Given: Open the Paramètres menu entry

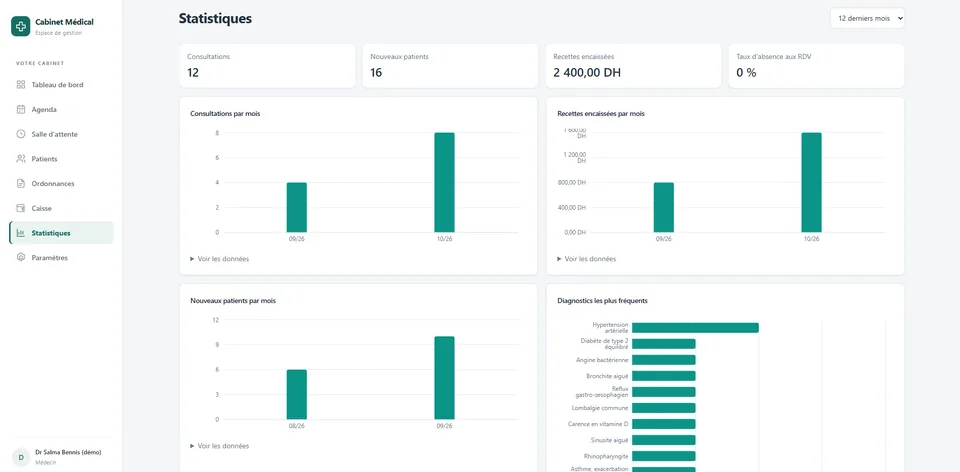Looking at the screenshot, I should 61,258.
